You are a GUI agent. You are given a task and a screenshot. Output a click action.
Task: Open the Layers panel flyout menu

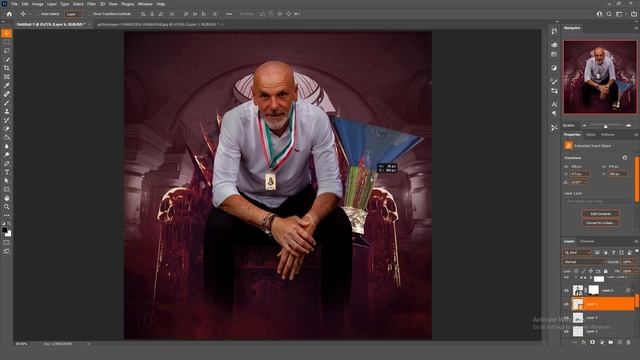click(x=636, y=241)
